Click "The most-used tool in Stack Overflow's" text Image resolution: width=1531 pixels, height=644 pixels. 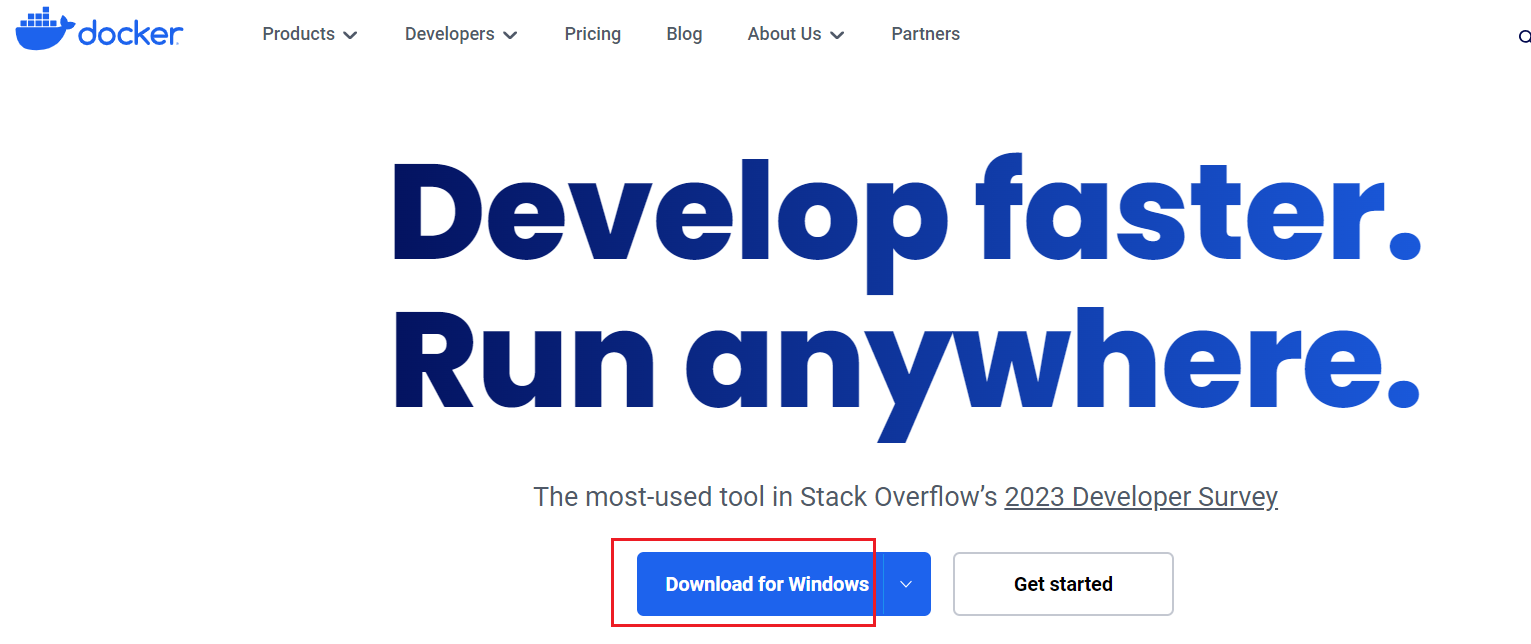[766, 497]
